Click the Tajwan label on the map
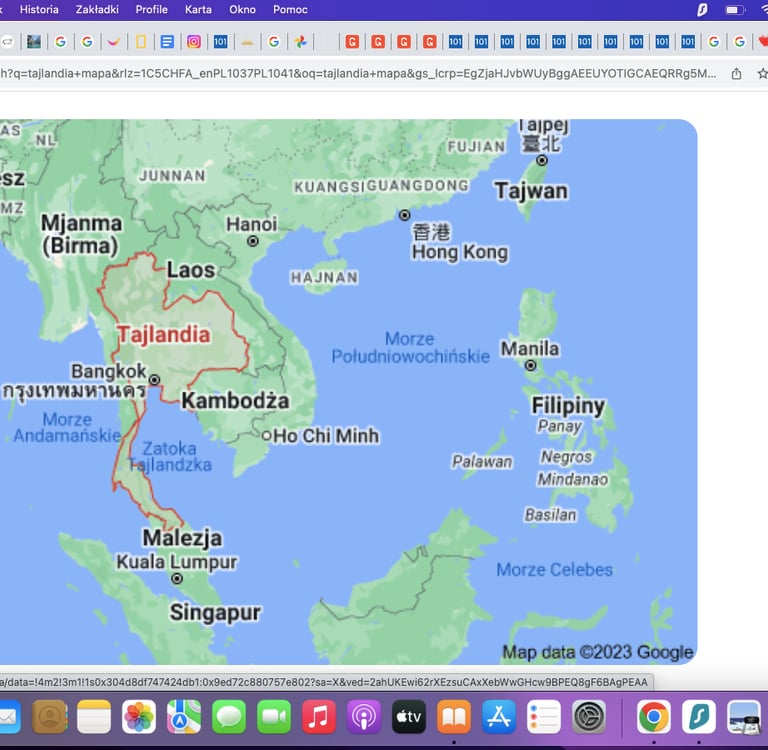 (531, 191)
